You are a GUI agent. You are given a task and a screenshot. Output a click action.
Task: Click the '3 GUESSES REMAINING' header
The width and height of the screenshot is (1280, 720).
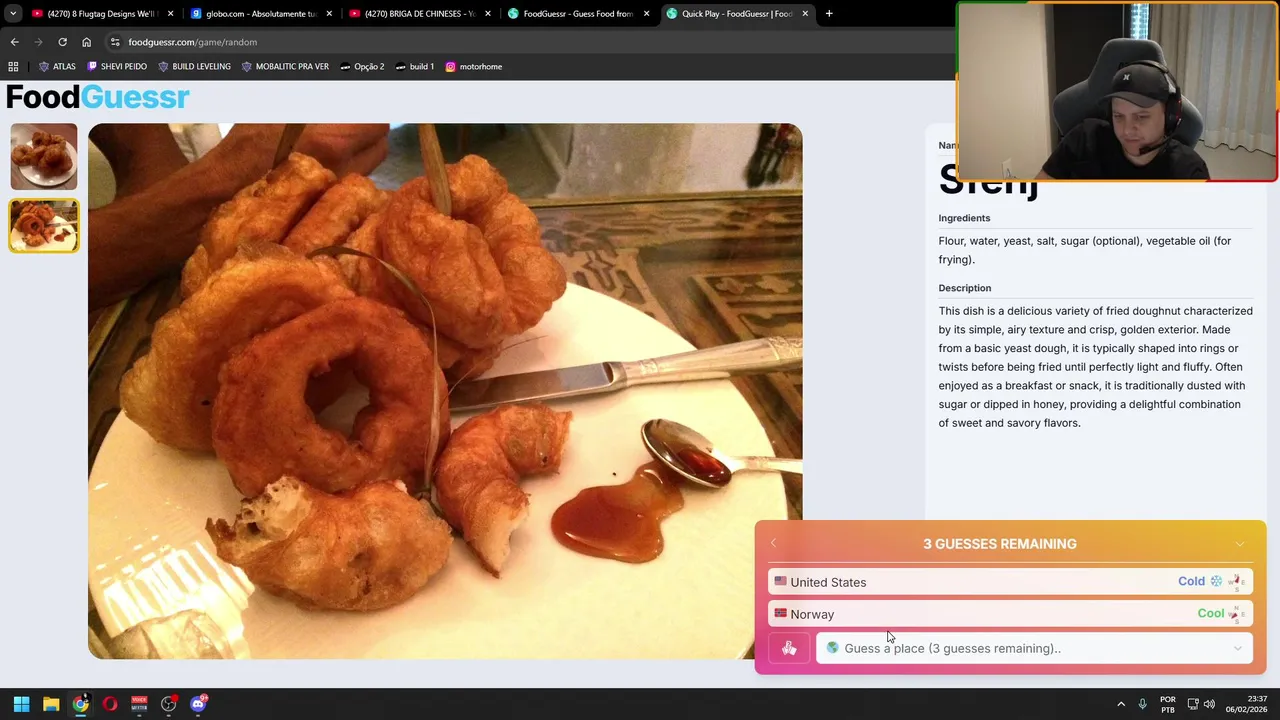(x=1000, y=544)
